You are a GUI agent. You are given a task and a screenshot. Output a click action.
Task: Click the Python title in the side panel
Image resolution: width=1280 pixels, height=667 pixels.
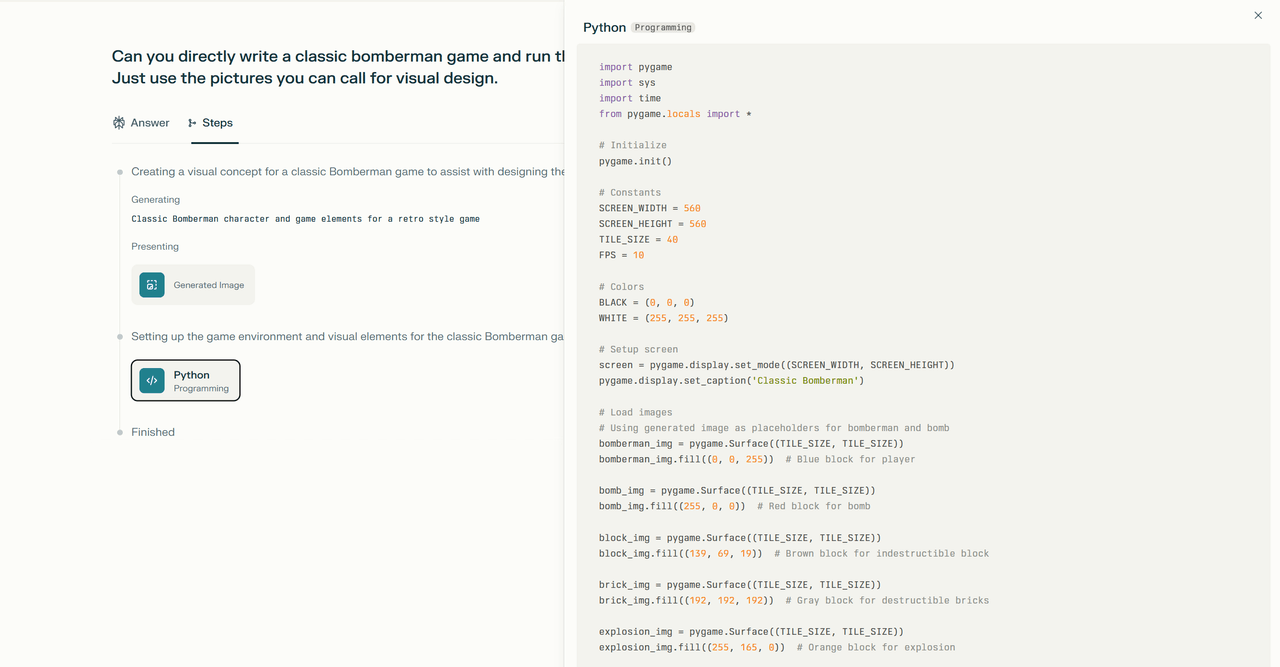[x=604, y=27]
